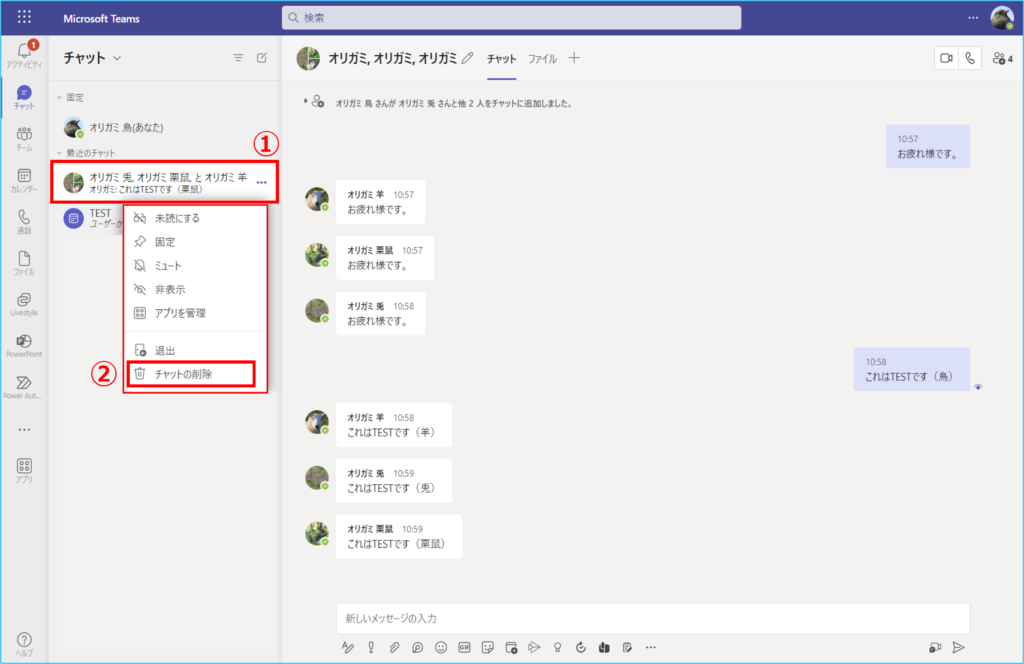The width and height of the screenshot is (1024, 664).
Task: Select ミュート in the context menu
Action: [167, 266]
